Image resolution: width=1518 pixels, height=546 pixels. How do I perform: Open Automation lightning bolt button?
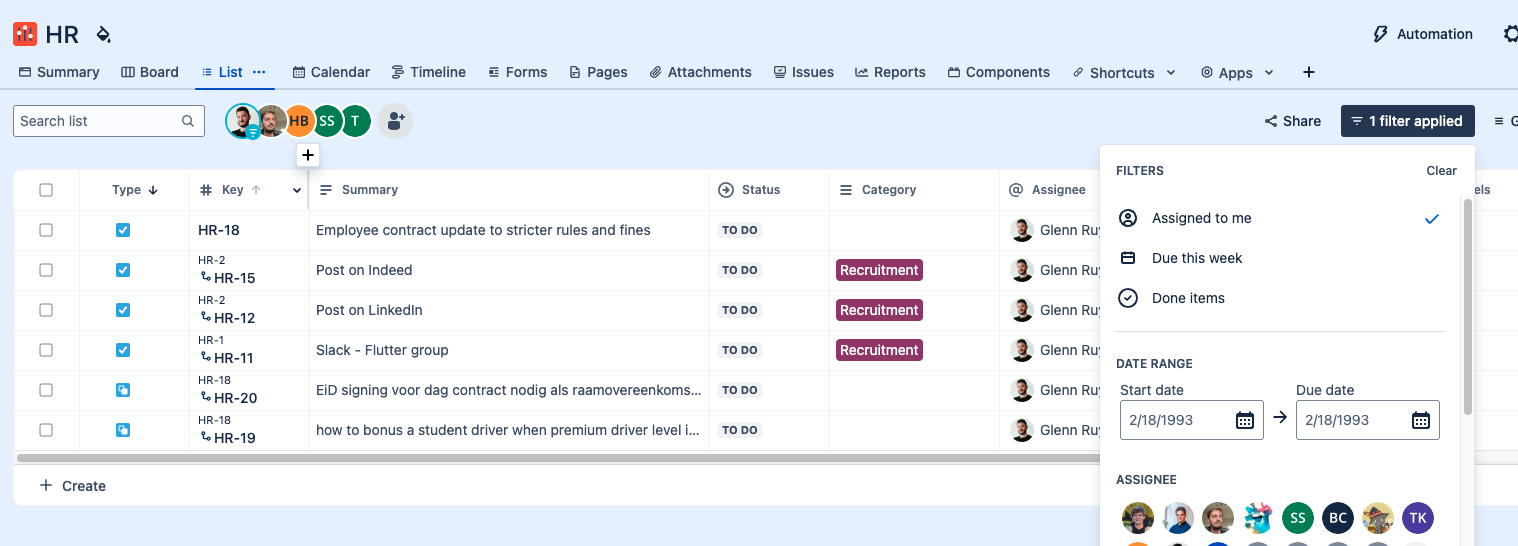(1423, 34)
